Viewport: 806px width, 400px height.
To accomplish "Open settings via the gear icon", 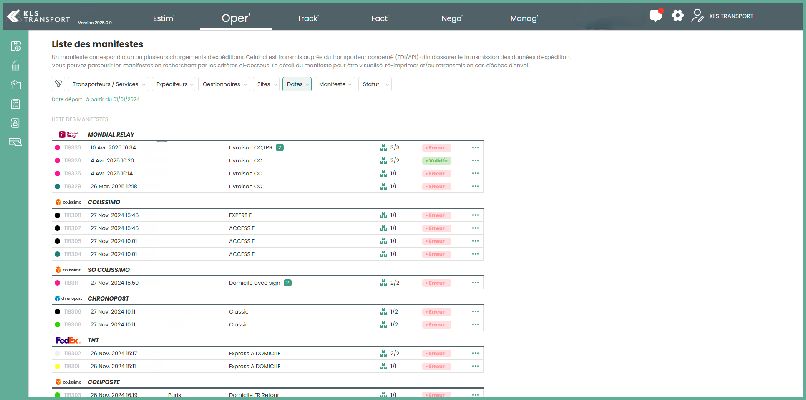I will [677, 16].
